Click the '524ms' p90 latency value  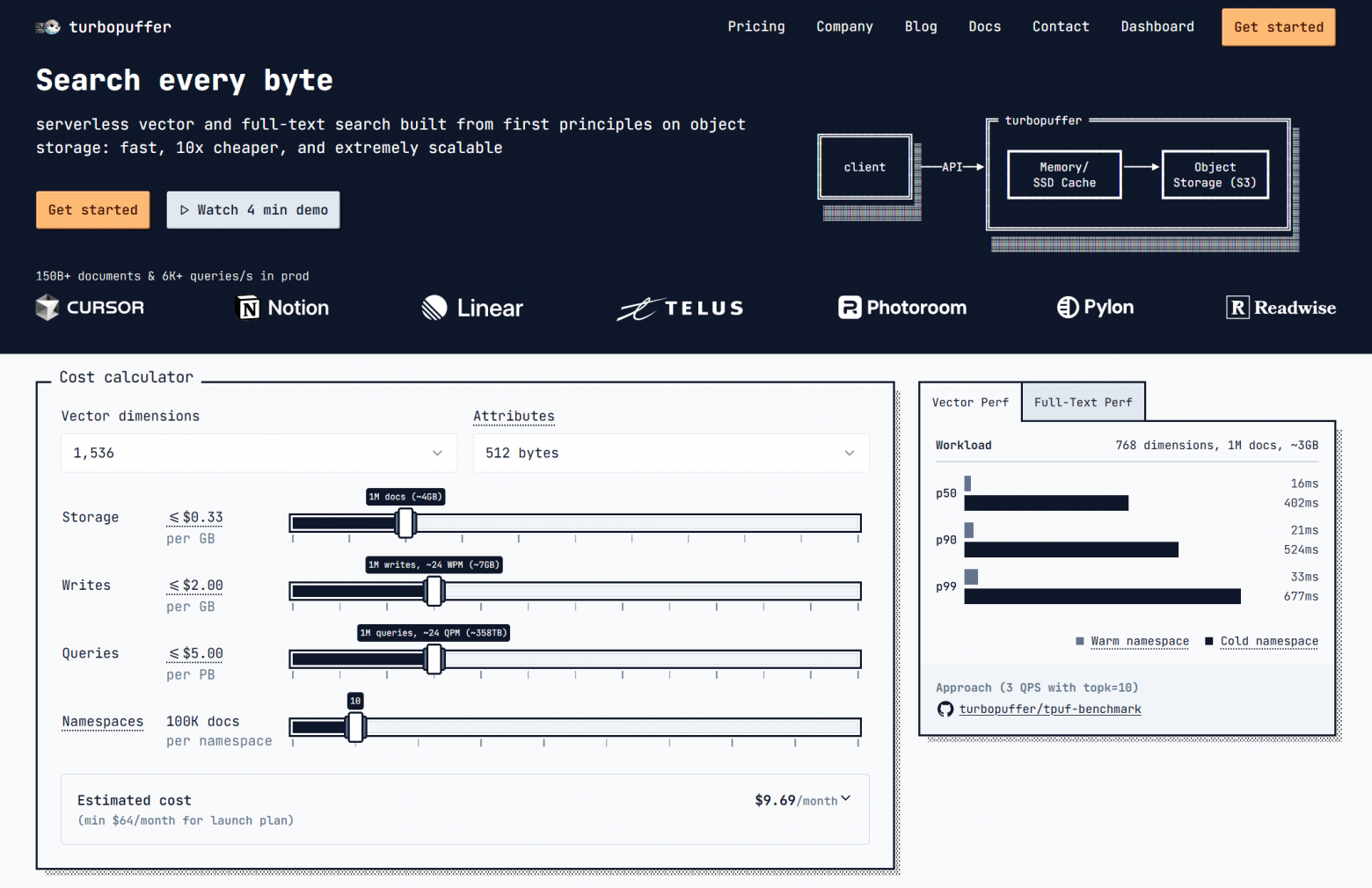point(1301,550)
